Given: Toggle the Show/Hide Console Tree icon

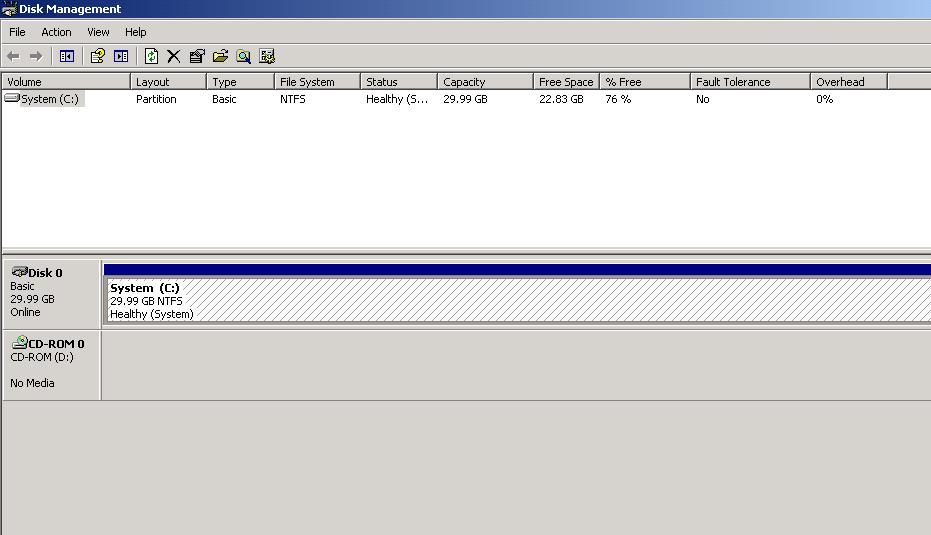Looking at the screenshot, I should pos(67,57).
